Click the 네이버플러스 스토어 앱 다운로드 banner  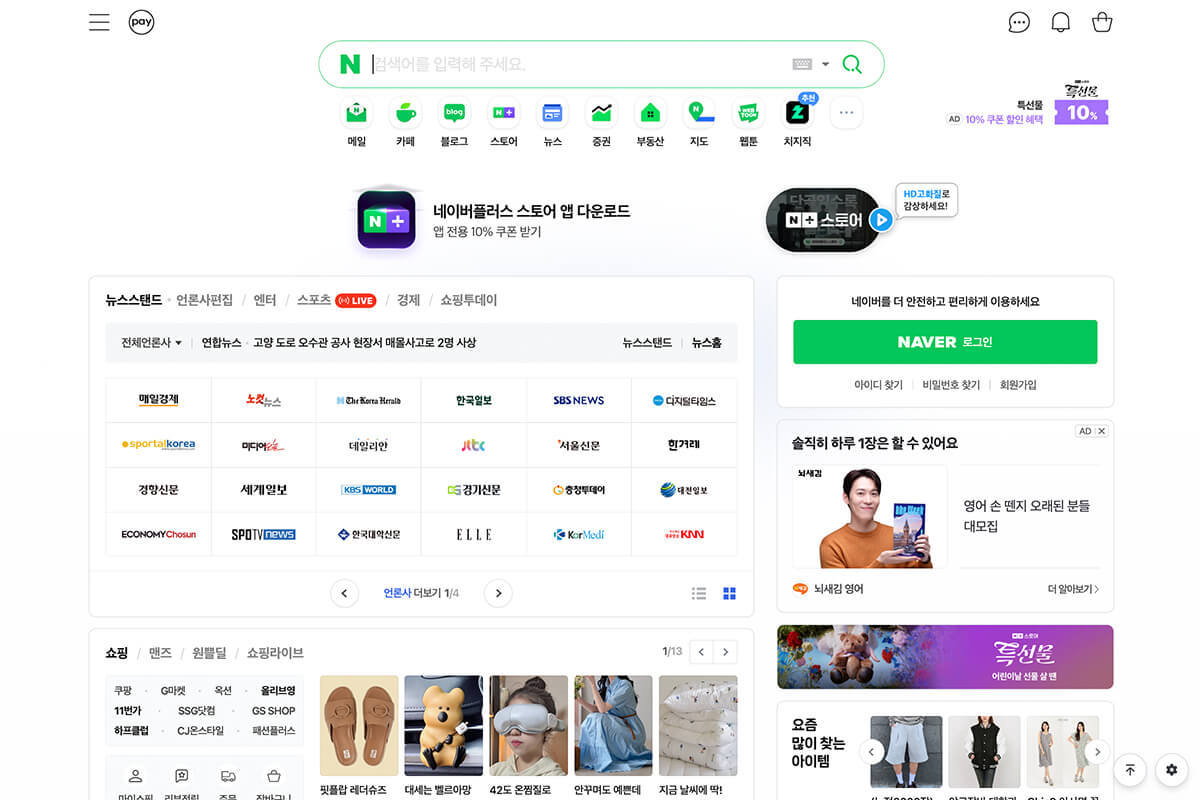pos(494,220)
